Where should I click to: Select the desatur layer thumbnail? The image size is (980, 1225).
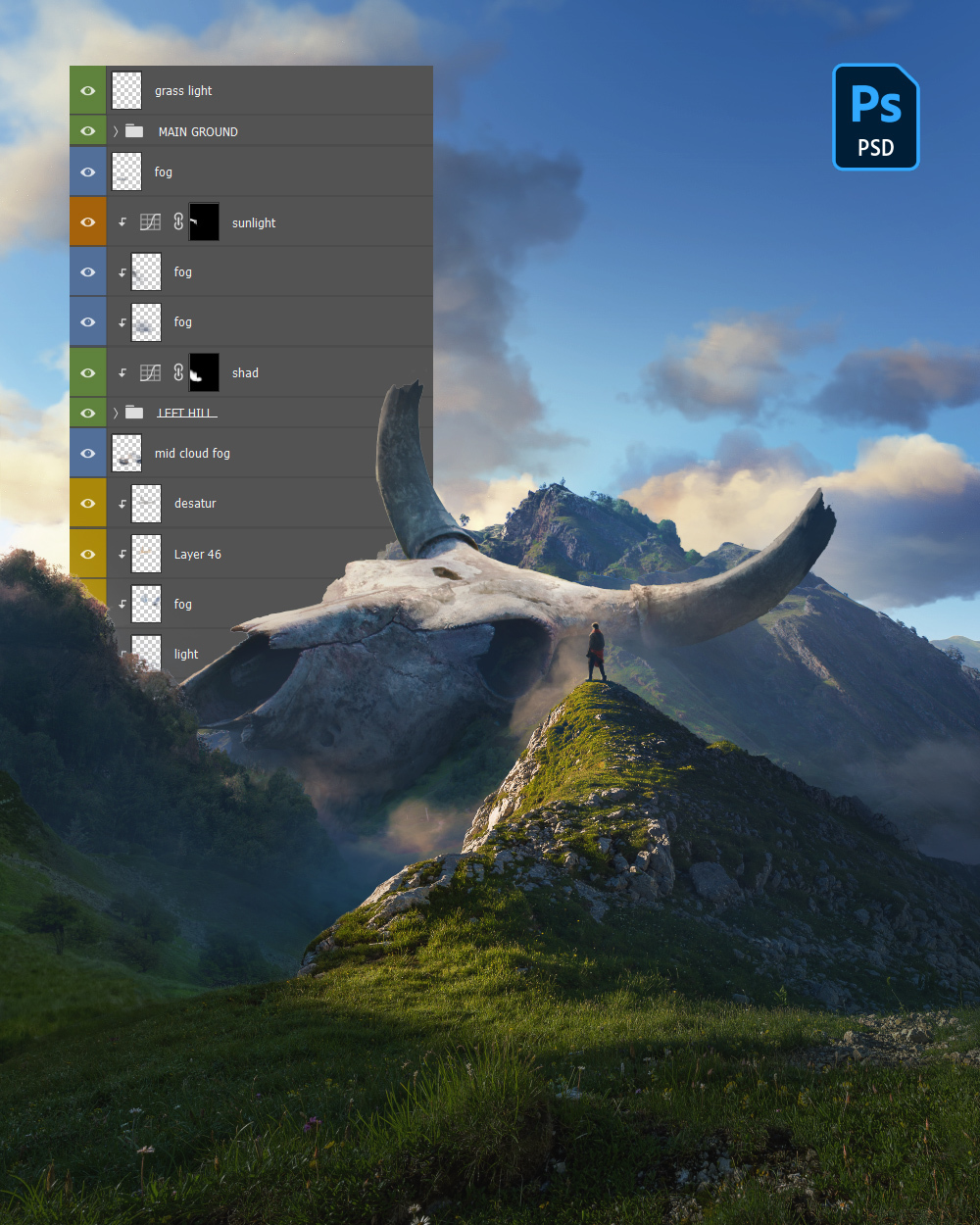(146, 504)
